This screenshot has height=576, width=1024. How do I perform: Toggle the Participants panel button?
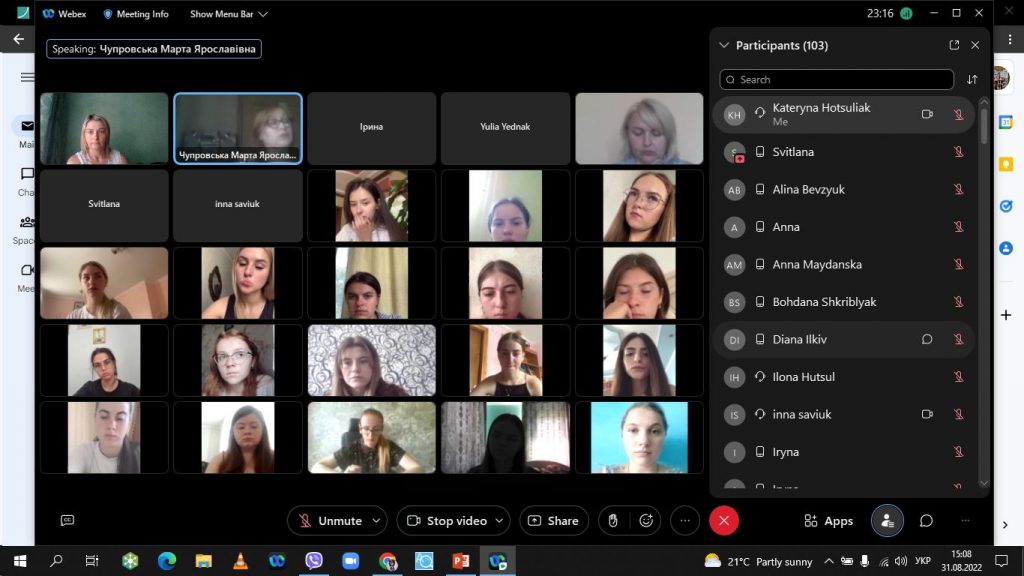887,521
